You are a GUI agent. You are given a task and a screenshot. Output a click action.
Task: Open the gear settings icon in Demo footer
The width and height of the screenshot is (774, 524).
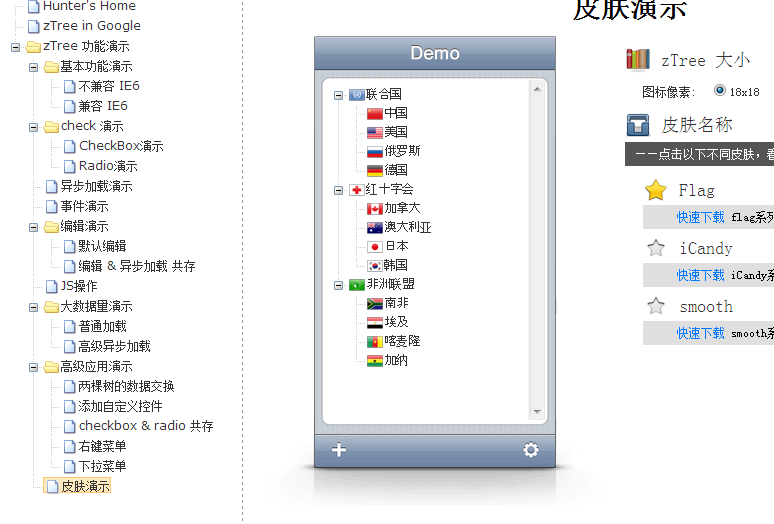pyautogui.click(x=531, y=449)
